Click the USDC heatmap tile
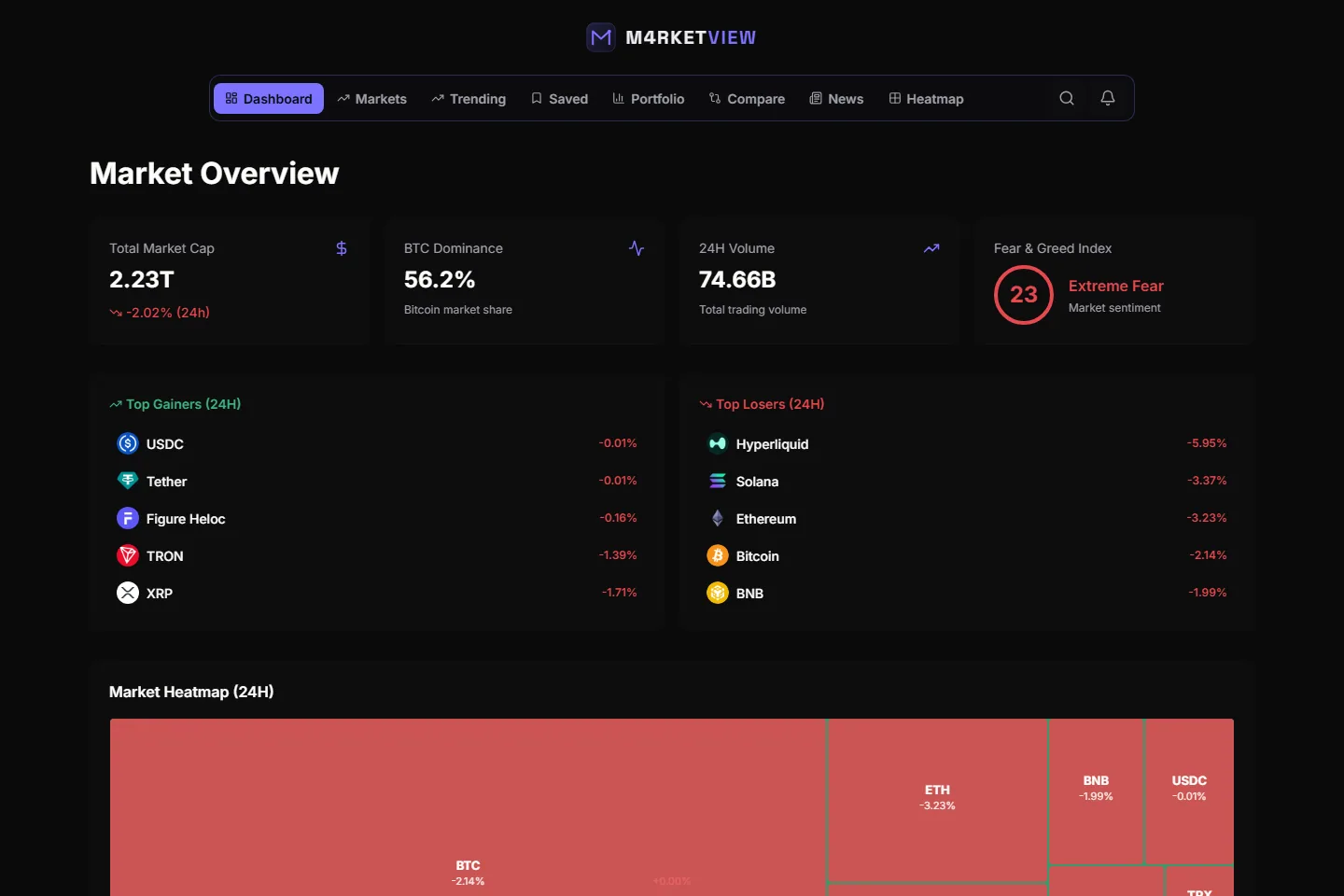Viewport: 1344px width, 896px height. [1189, 791]
